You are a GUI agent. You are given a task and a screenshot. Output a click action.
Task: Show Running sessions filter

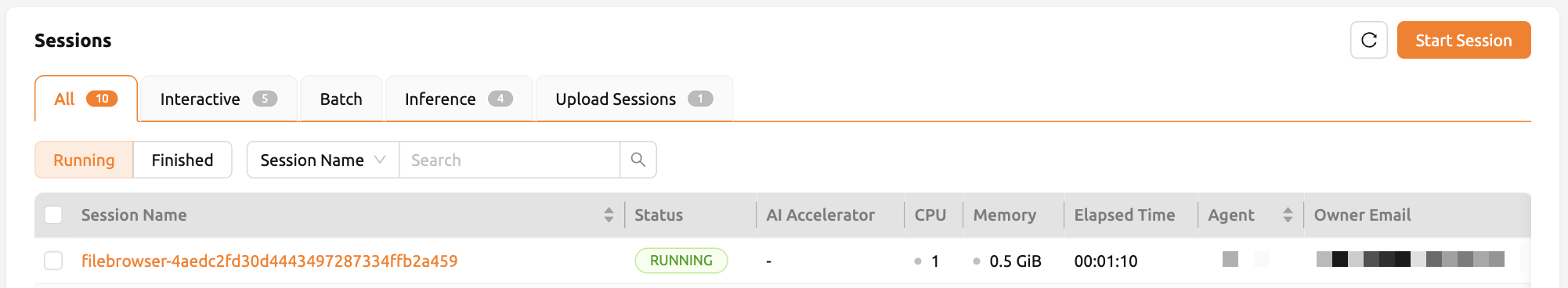click(84, 160)
